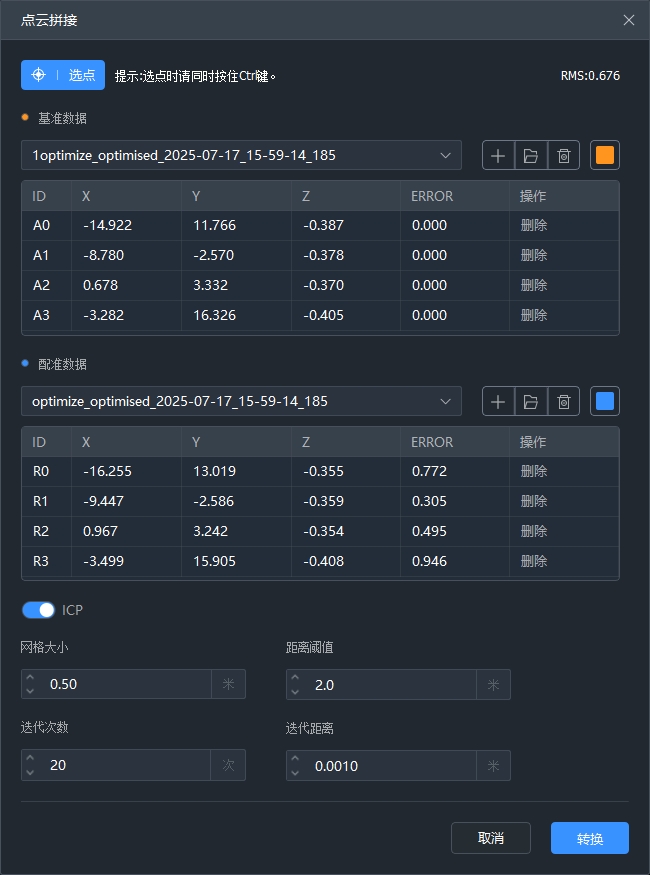Toggle the ICP switch off

pos(39,610)
